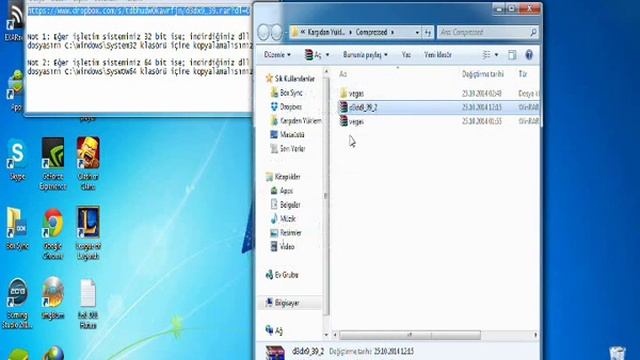Open the Clash of Clans shortcut
This screenshot has height=360, width=640.
pyautogui.click(x=88, y=164)
